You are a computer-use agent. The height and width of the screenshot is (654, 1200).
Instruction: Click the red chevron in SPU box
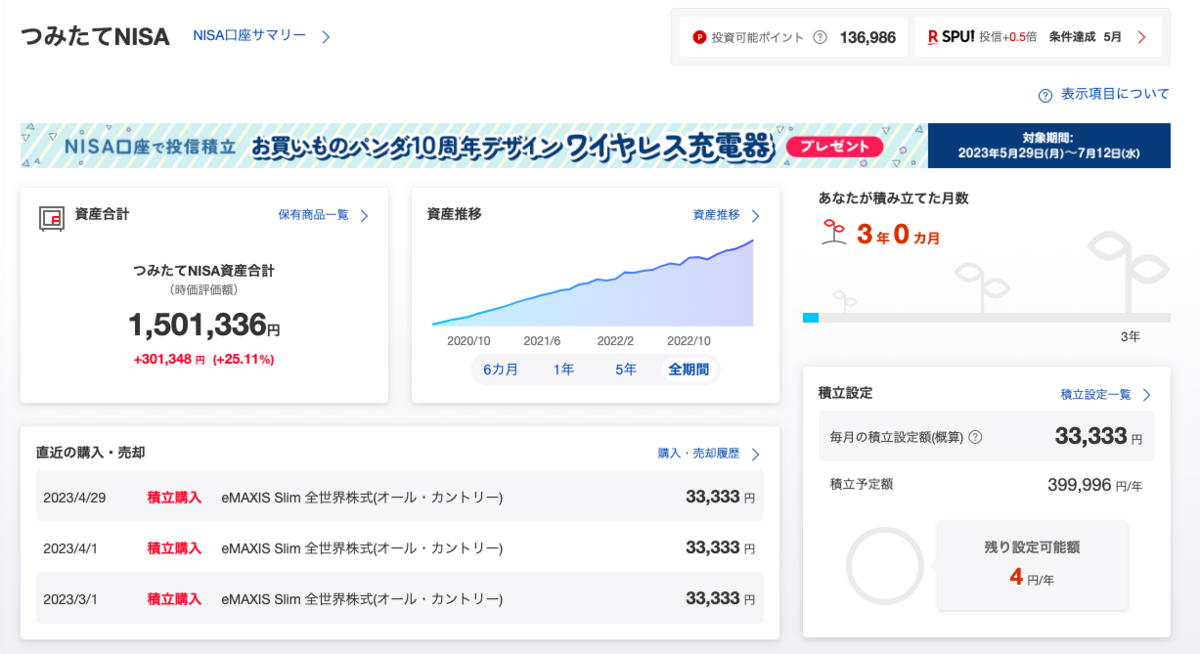[x=1142, y=37]
